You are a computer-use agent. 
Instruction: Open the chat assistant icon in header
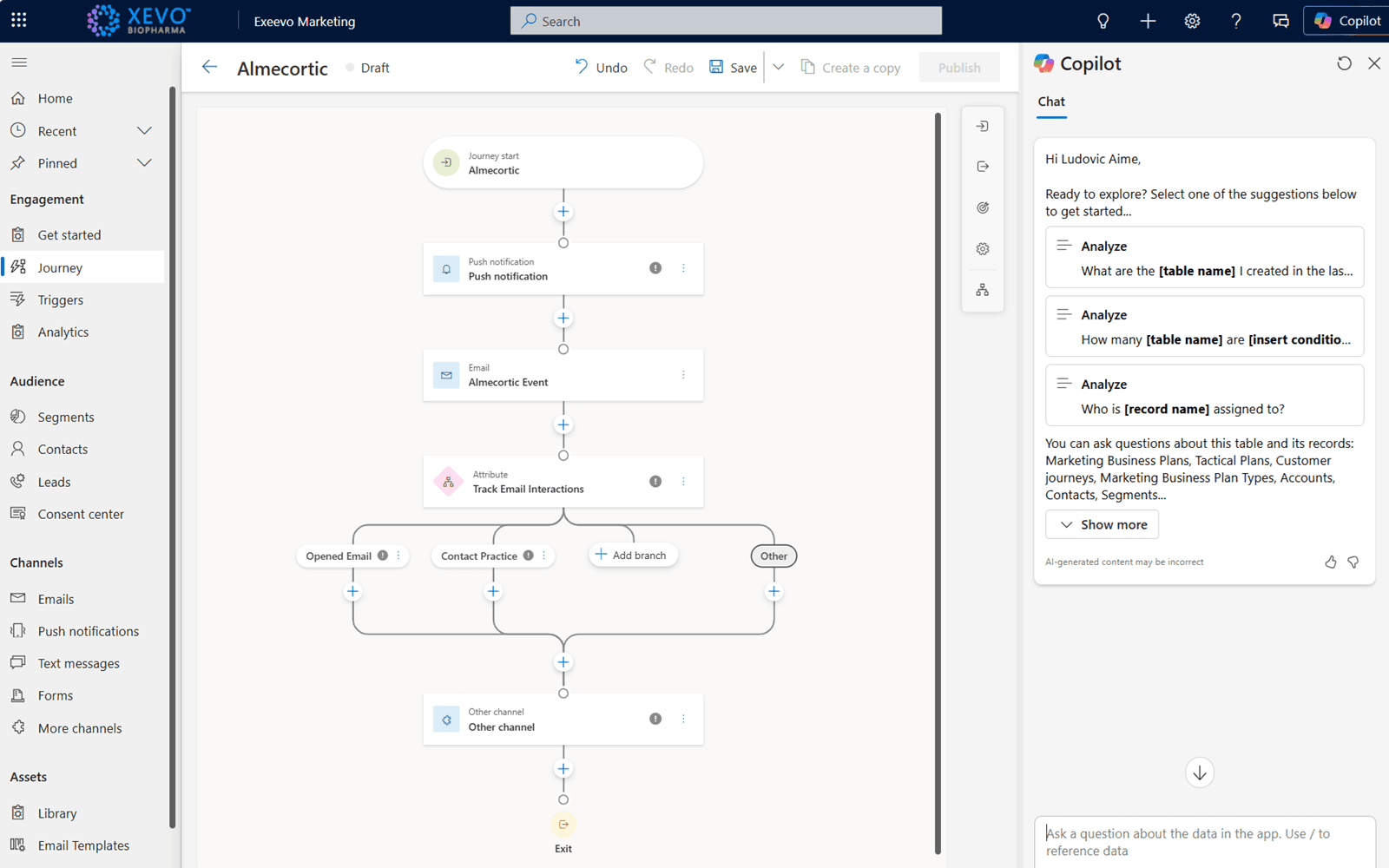pos(1280,21)
